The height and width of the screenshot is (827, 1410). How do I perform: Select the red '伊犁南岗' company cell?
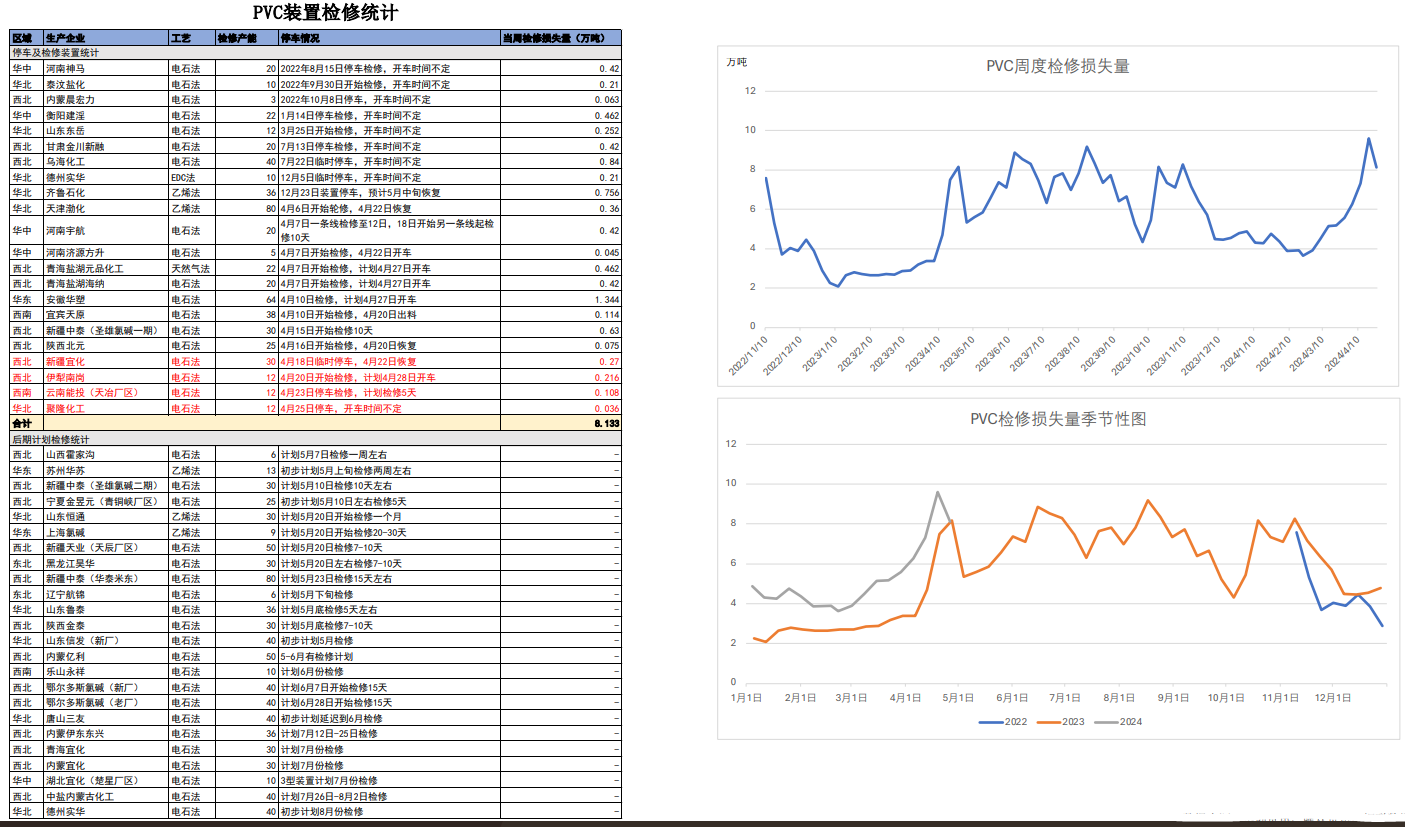(x=106, y=377)
